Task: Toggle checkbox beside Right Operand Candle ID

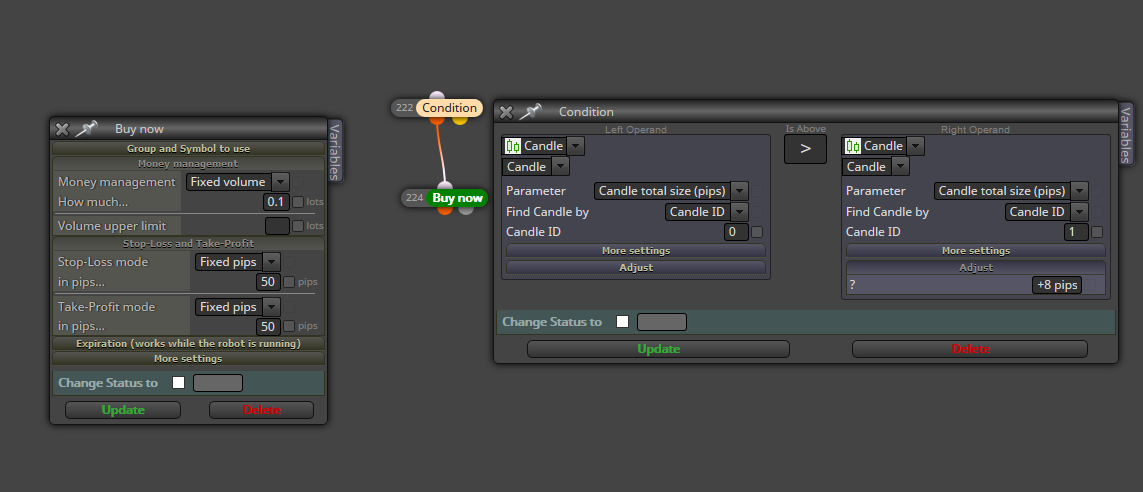Action: click(1097, 233)
